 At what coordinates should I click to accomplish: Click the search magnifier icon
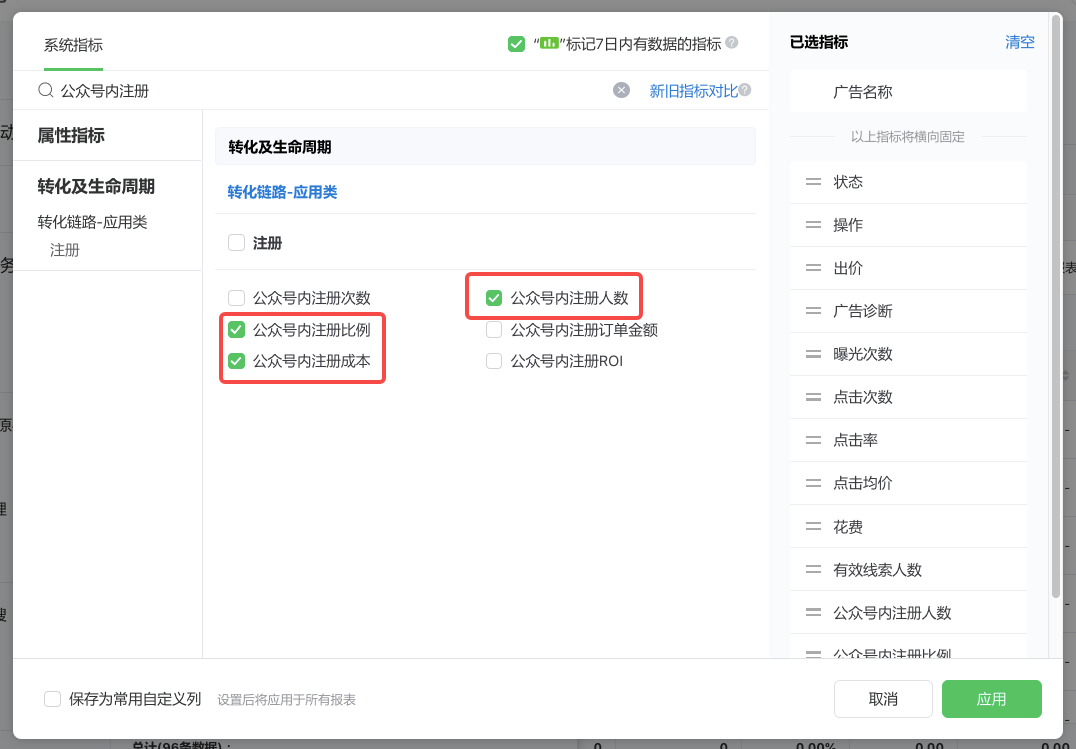coord(46,90)
